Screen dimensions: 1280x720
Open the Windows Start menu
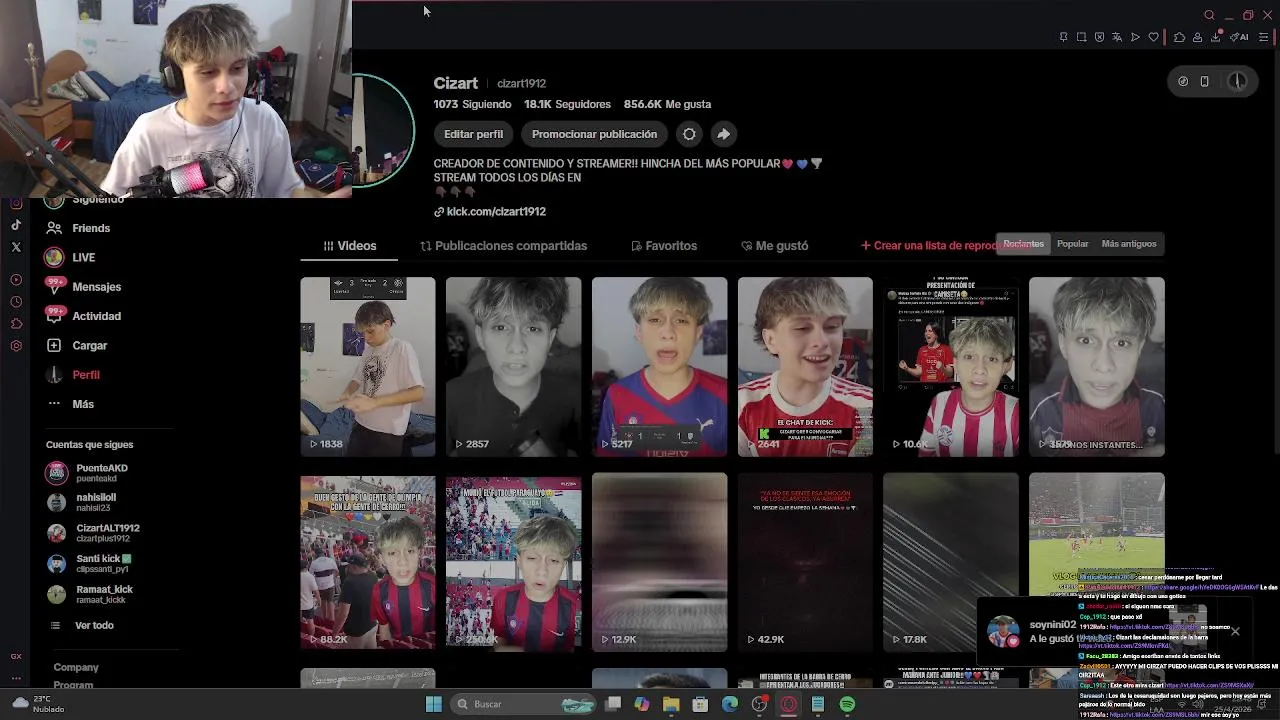click(434, 704)
